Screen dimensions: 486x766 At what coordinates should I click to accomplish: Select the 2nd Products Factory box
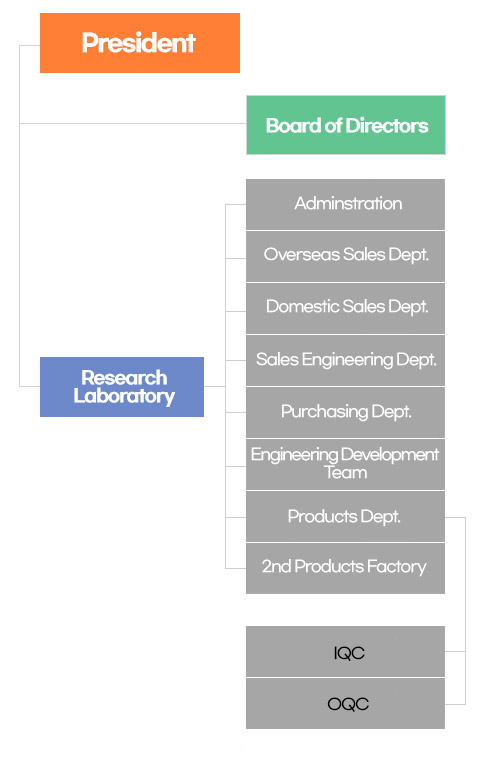345,569
